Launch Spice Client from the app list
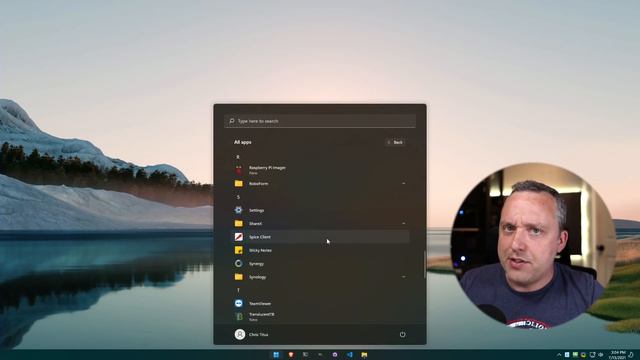The width and height of the screenshot is (640, 360). (x=320, y=237)
